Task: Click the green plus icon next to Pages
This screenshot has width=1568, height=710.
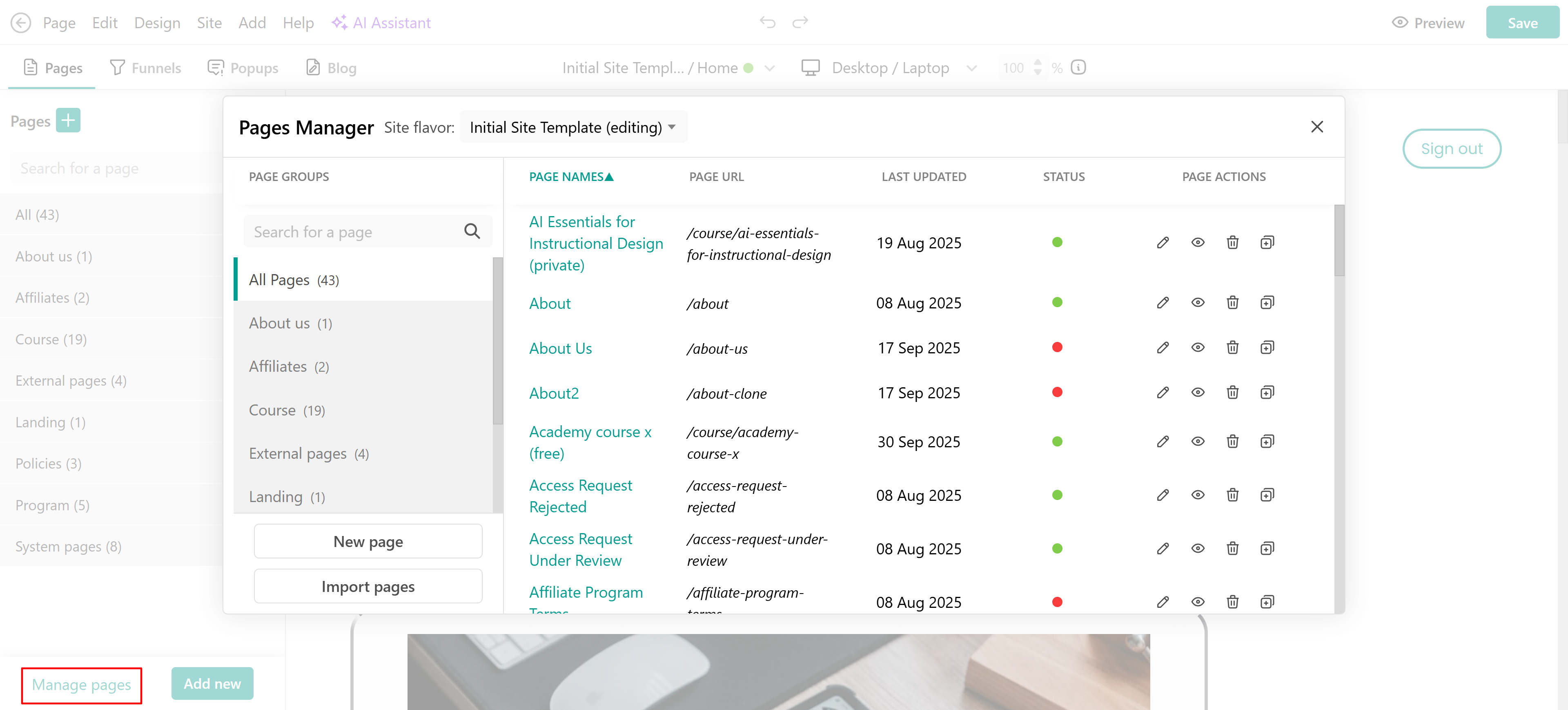Action: (68, 121)
